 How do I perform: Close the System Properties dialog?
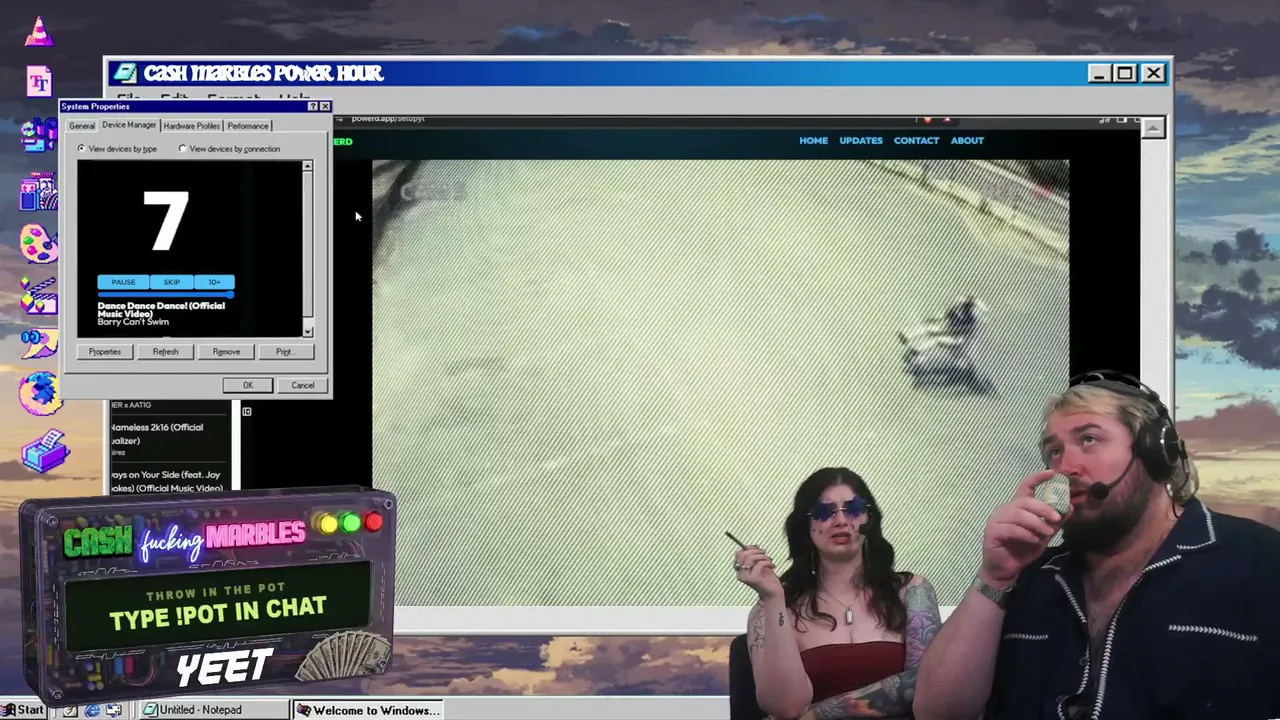pos(325,106)
